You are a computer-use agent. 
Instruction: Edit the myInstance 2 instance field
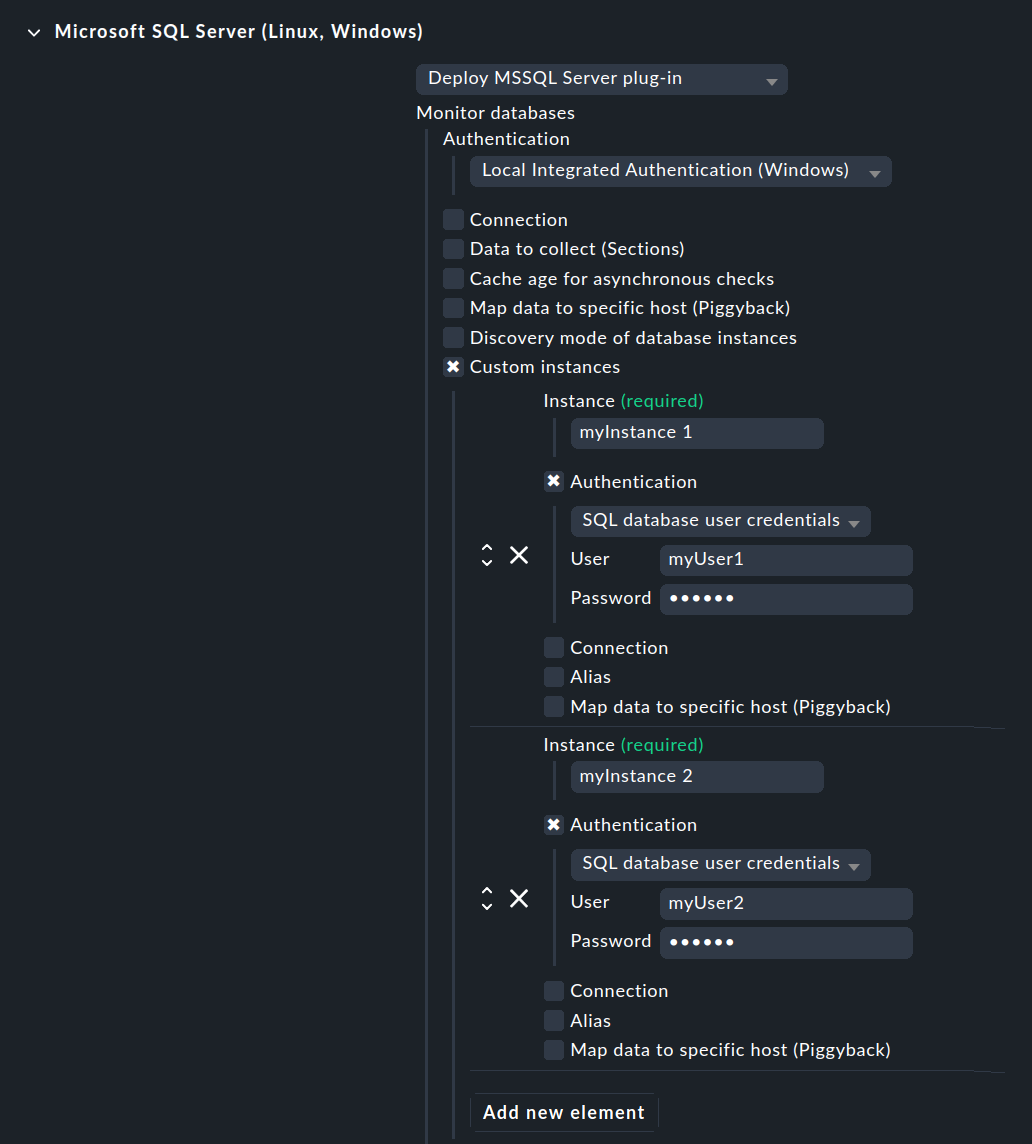697,776
